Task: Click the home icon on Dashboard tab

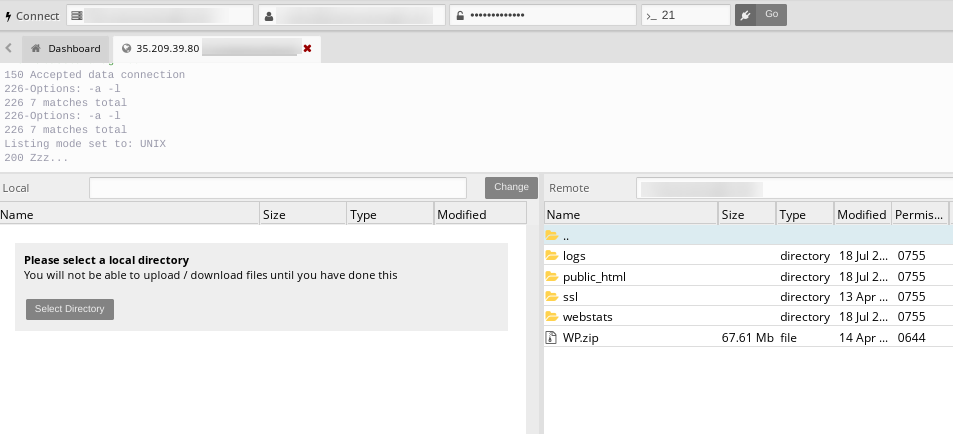Action: point(36,48)
